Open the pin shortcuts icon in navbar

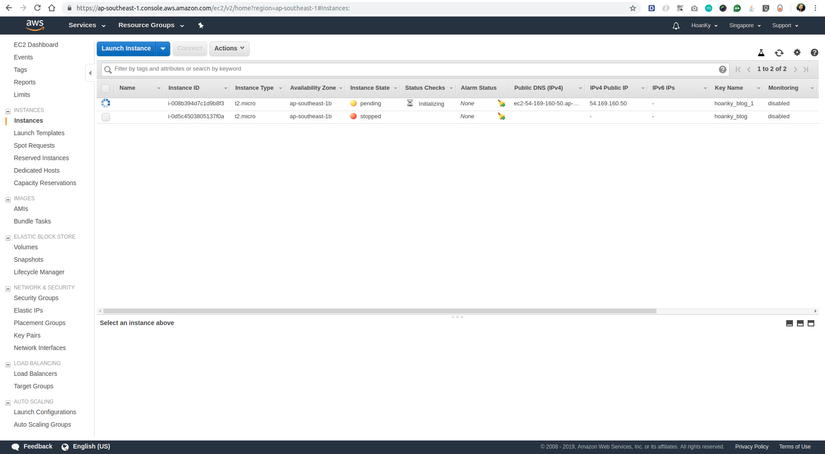click(x=200, y=25)
